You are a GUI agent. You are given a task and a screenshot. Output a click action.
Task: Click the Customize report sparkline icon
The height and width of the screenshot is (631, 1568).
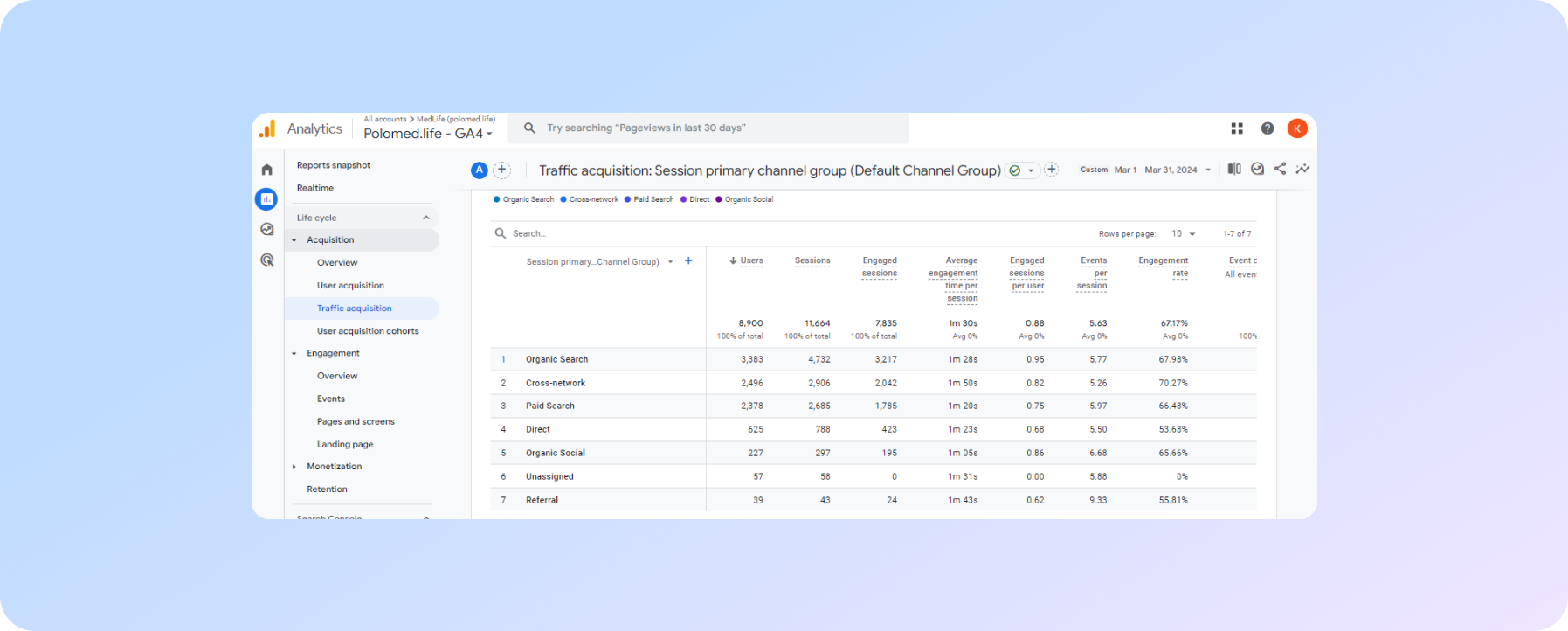[x=1302, y=169]
